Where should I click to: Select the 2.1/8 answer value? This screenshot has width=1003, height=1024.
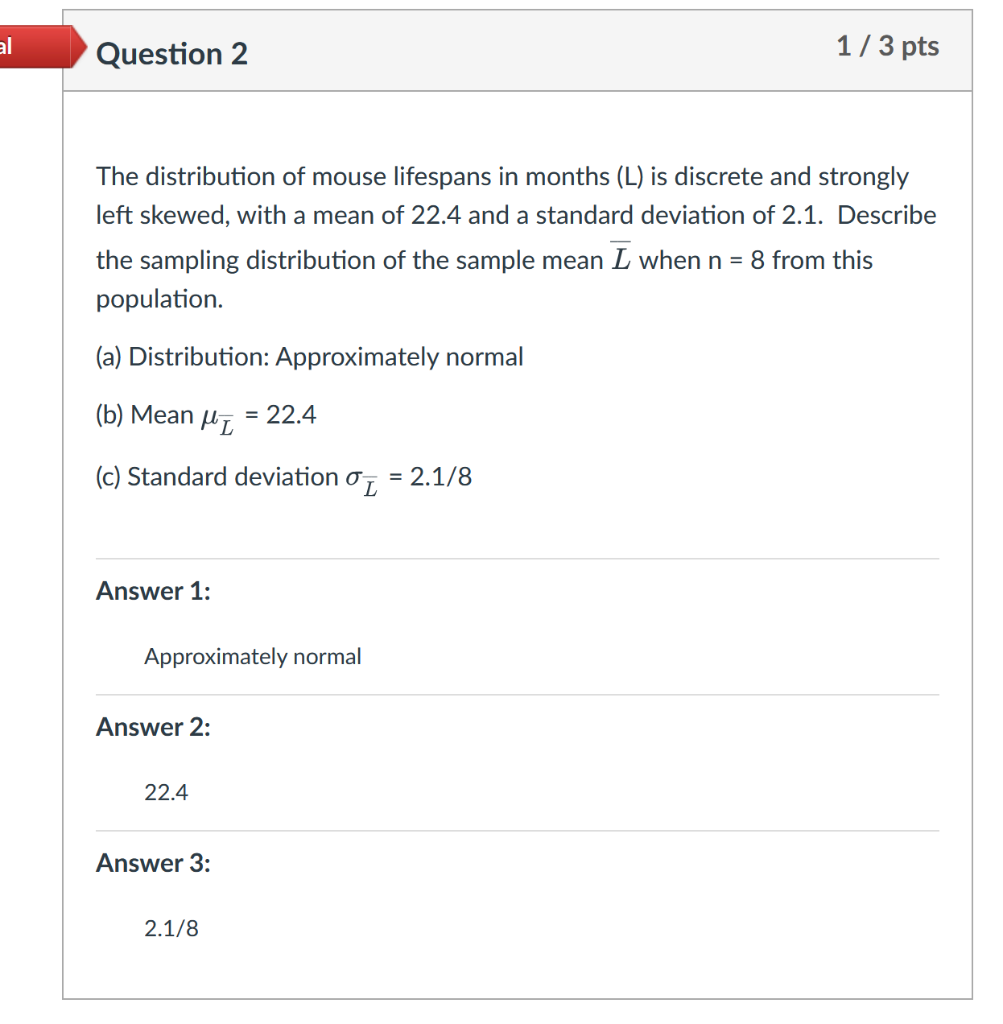(x=171, y=928)
